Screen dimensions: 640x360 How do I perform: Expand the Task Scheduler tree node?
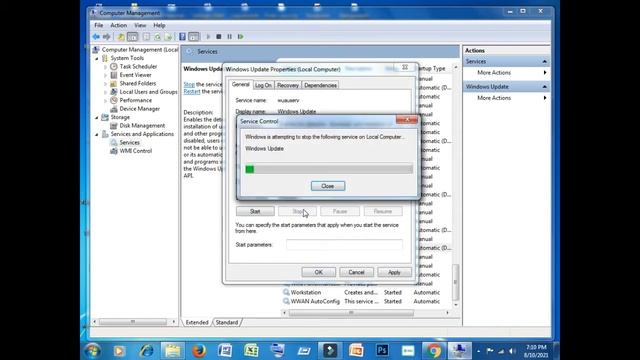105,67
